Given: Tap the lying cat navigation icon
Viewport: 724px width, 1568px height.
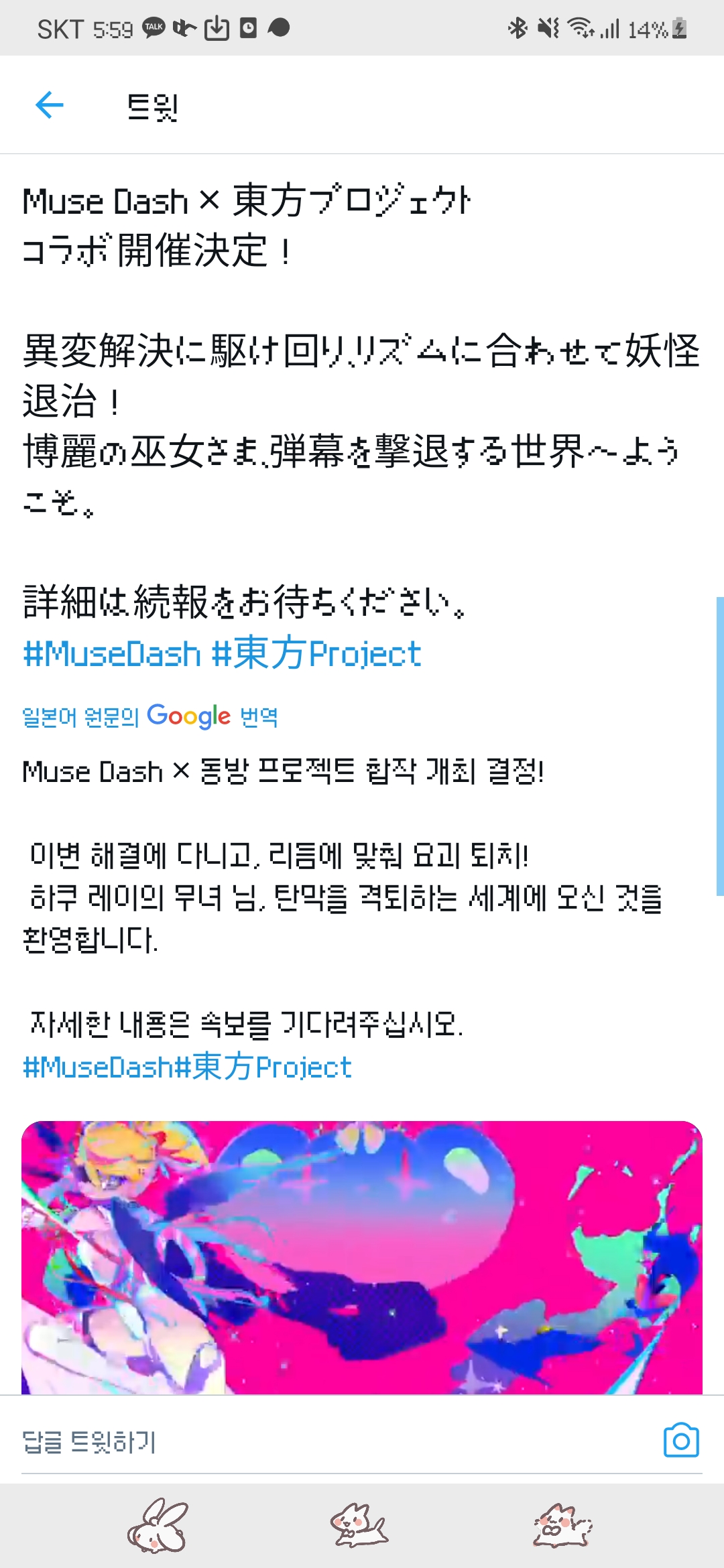Looking at the screenshot, I should coord(359,1526).
